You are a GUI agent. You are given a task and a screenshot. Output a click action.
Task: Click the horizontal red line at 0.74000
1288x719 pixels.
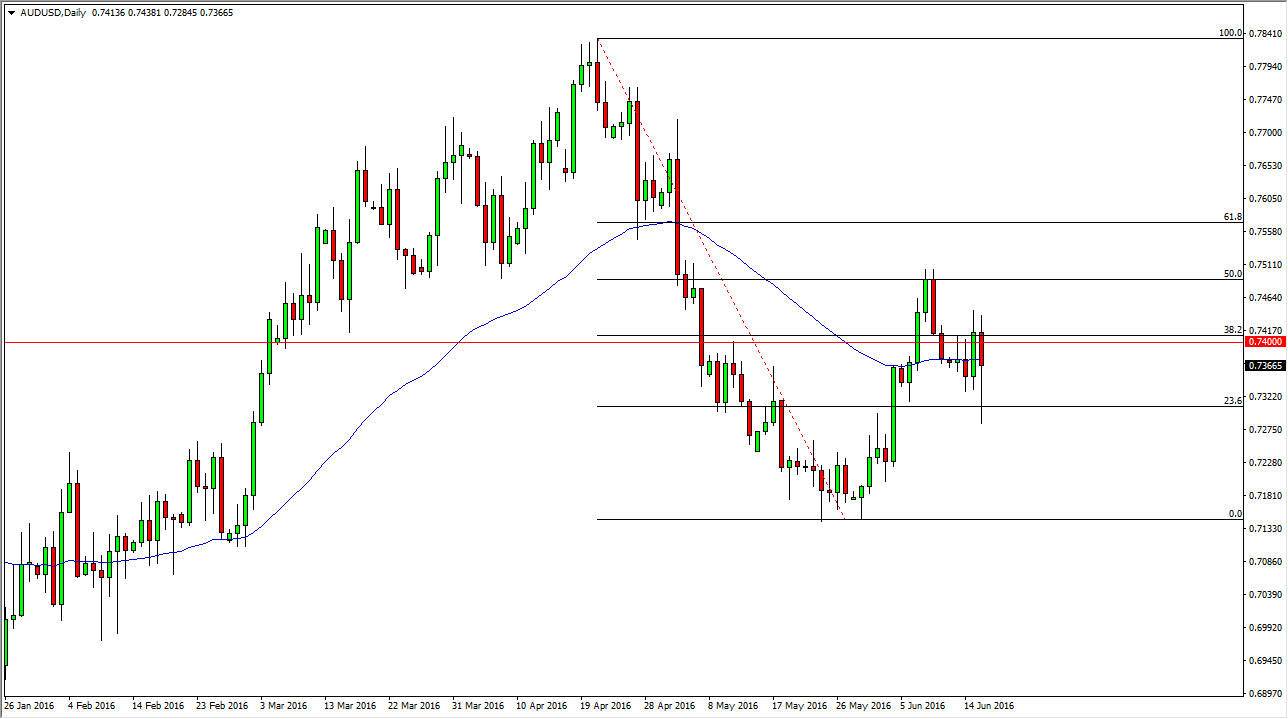(x=400, y=341)
